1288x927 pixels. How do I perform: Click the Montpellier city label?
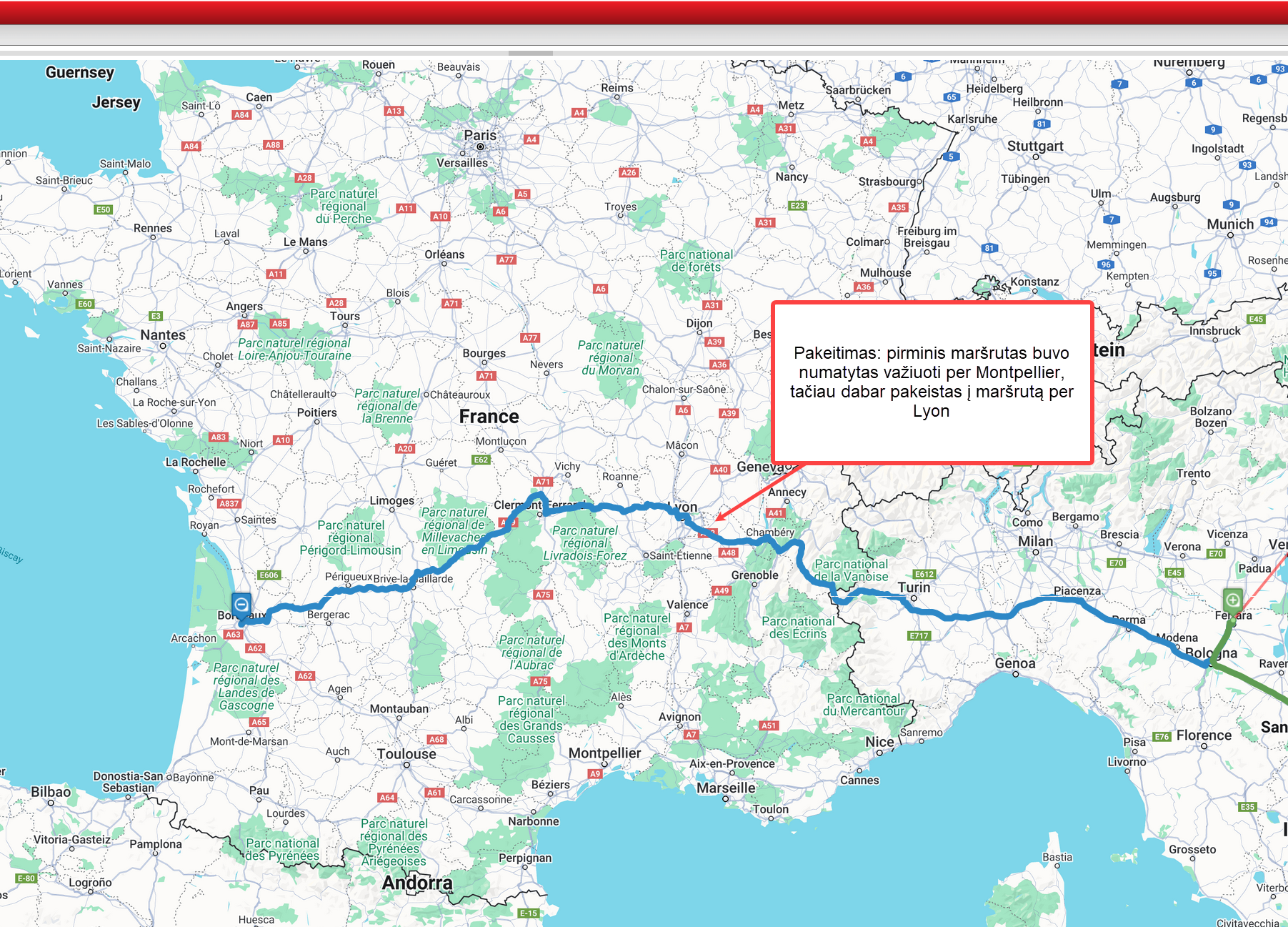[x=604, y=753]
